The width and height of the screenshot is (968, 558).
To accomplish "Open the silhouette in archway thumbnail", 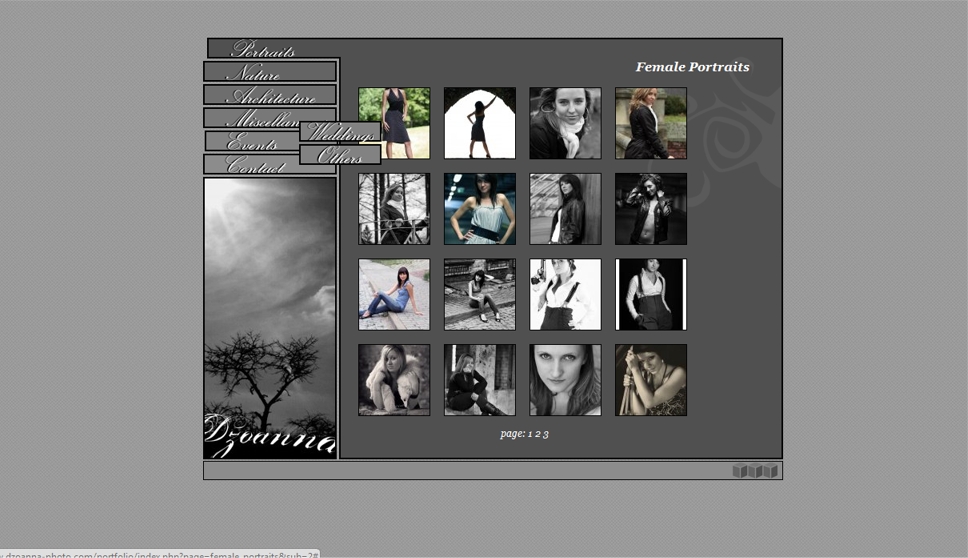I will (480, 123).
